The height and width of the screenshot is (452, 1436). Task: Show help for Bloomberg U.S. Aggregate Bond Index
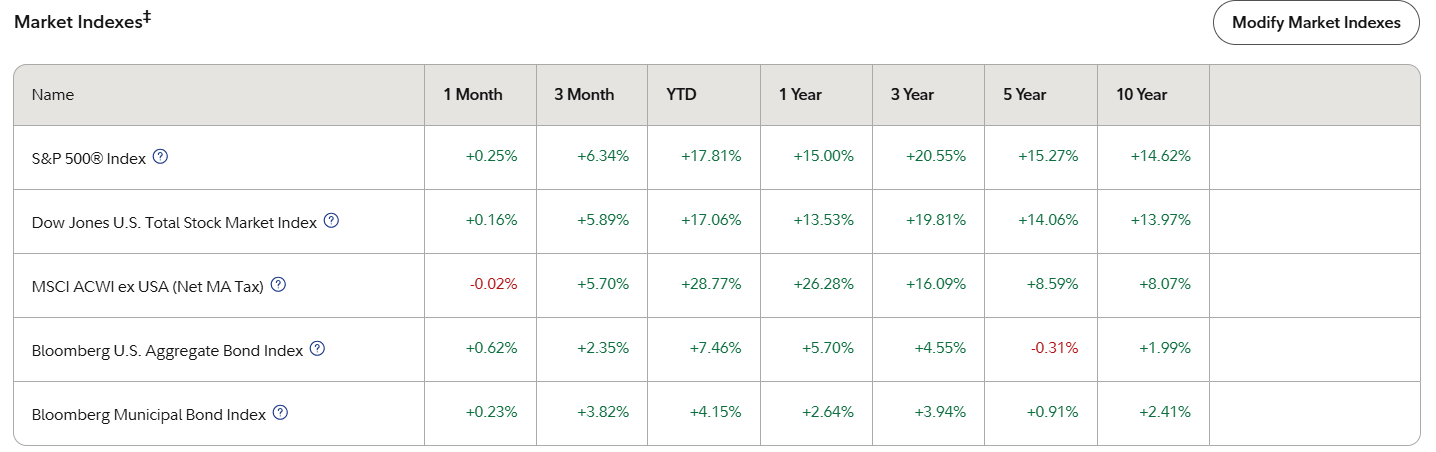pos(317,349)
